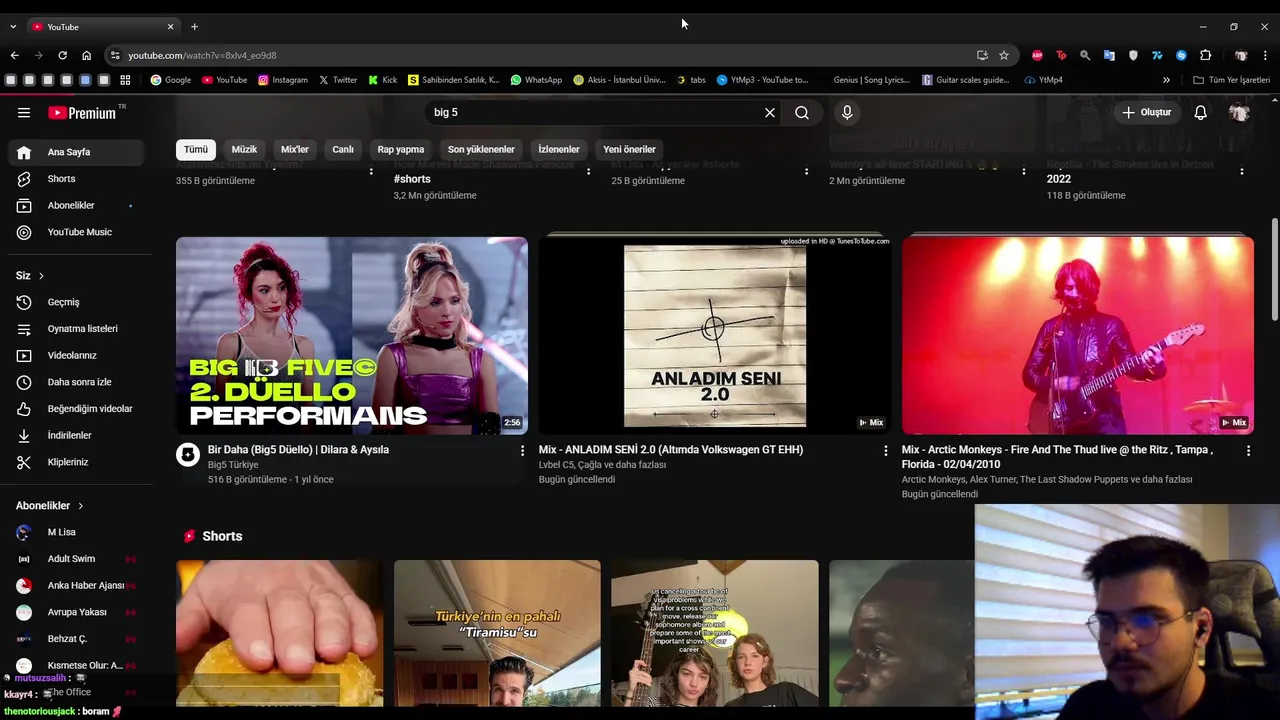Click the Big5 Türkiye channel avatar
The height and width of the screenshot is (720, 1280).
[188, 455]
